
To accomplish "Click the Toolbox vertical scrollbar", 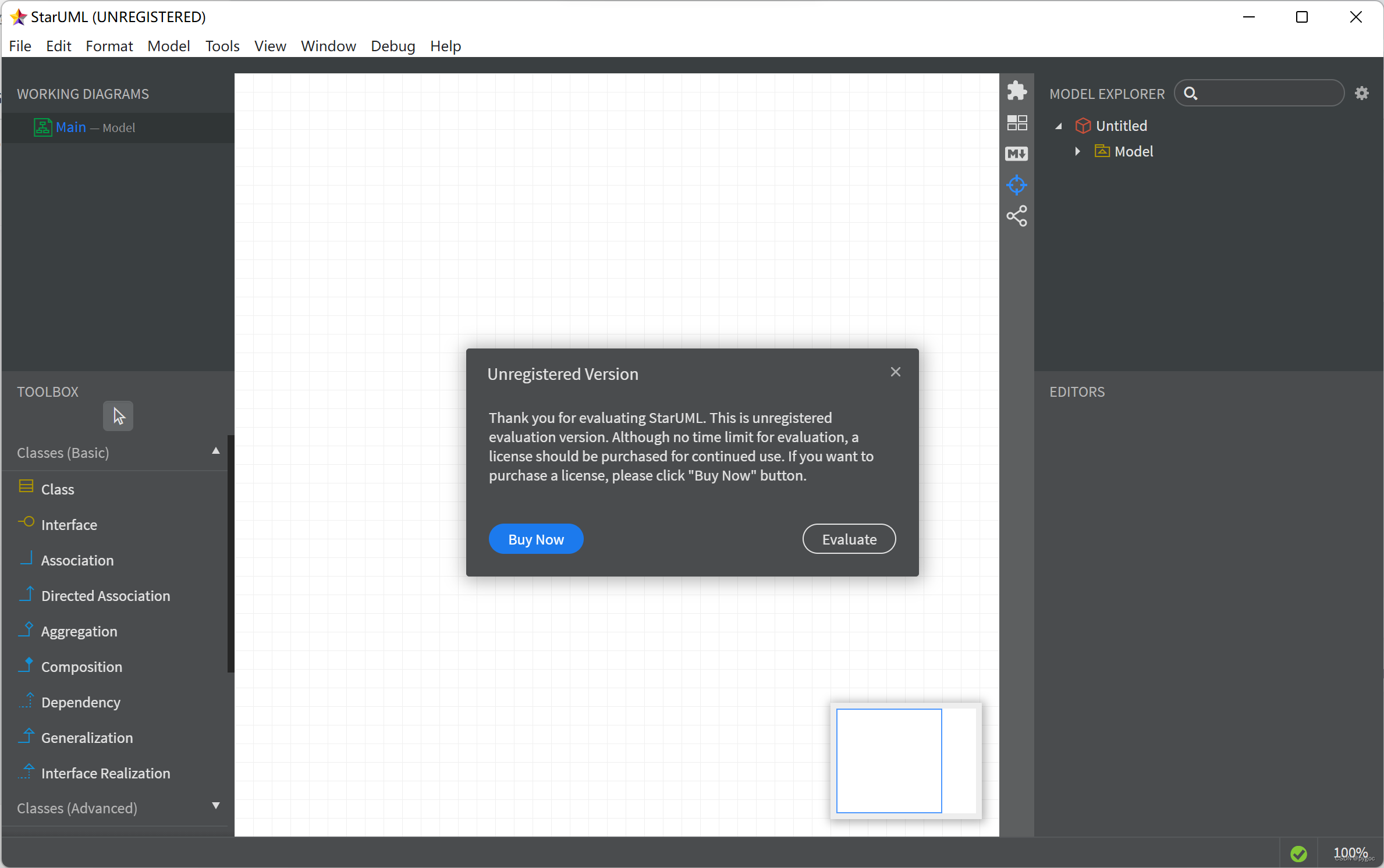I will [230, 553].
